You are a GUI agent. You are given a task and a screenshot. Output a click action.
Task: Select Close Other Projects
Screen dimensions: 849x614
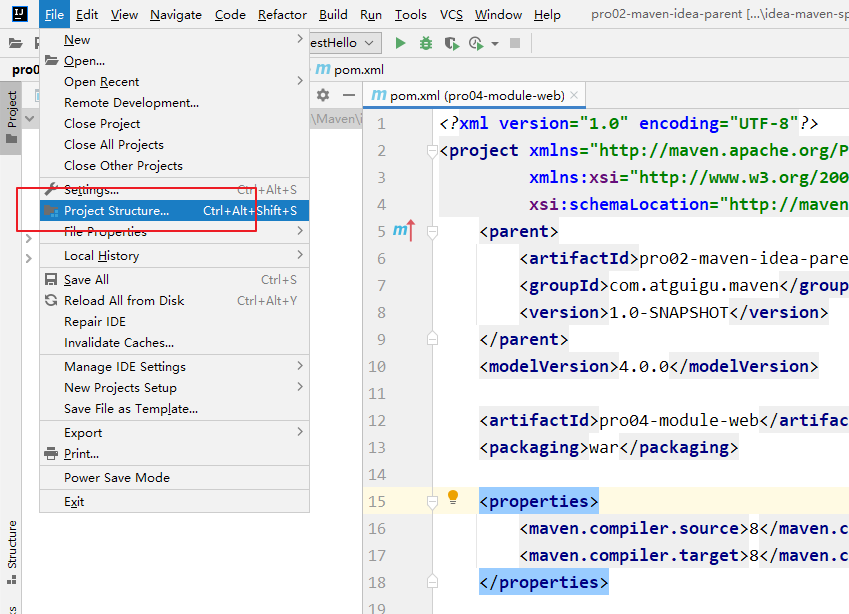[174, 166]
